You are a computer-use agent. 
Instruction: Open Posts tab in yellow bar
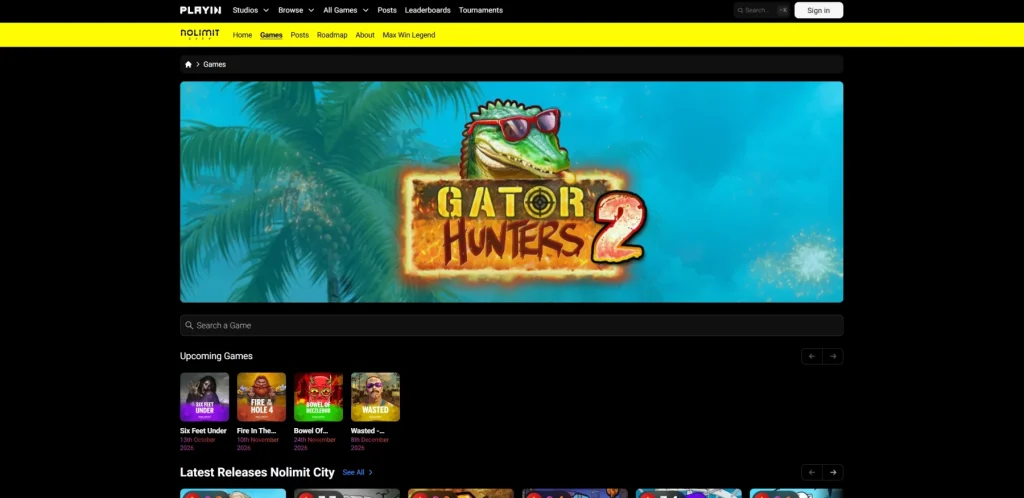pos(300,35)
